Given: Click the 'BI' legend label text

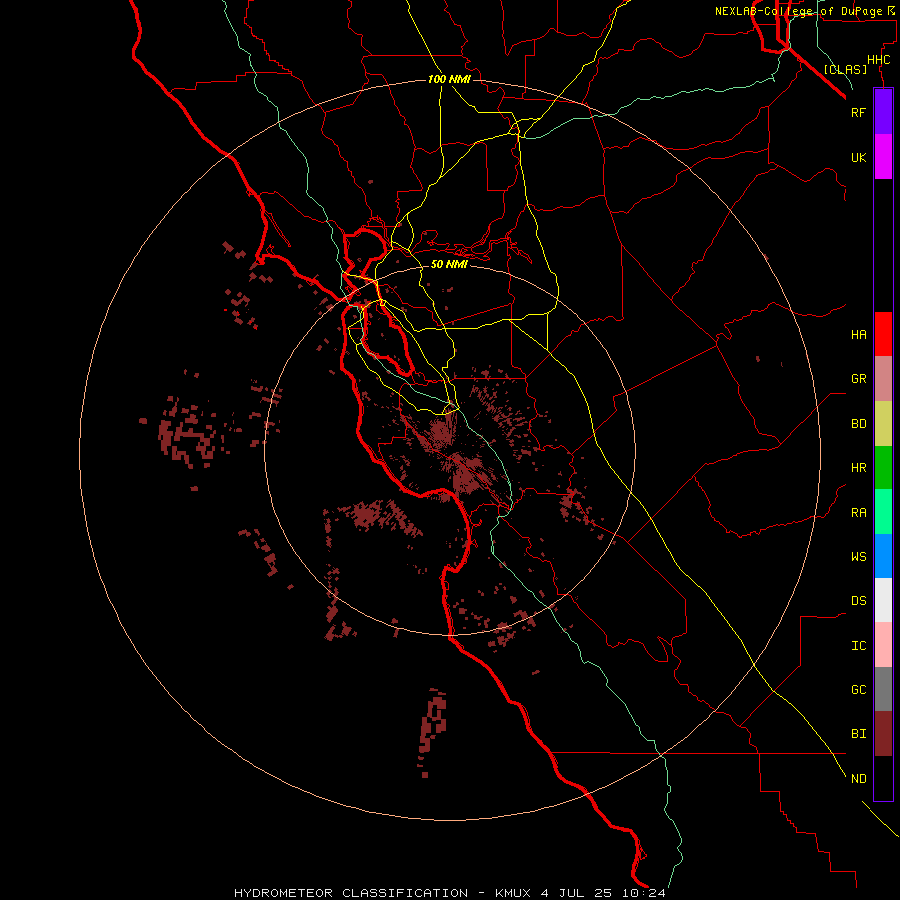Looking at the screenshot, I should [858, 734].
